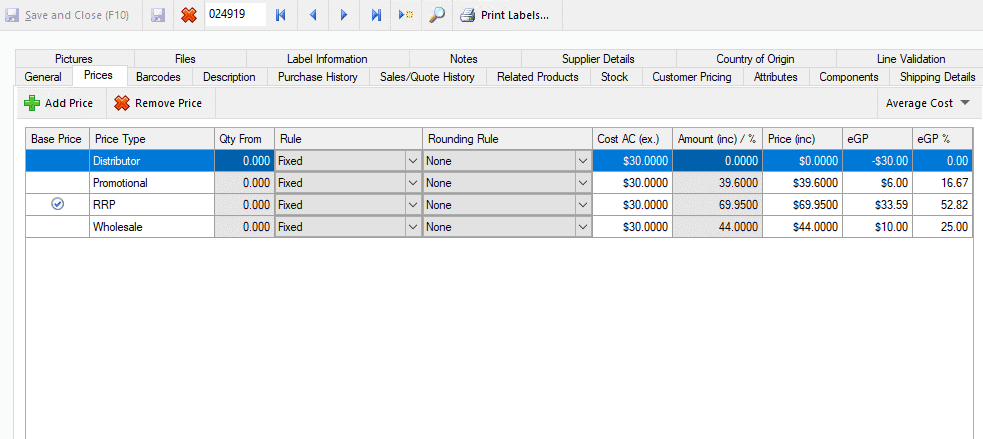Select the RRP price type cell
Image resolution: width=983 pixels, height=439 pixels.
(152, 205)
